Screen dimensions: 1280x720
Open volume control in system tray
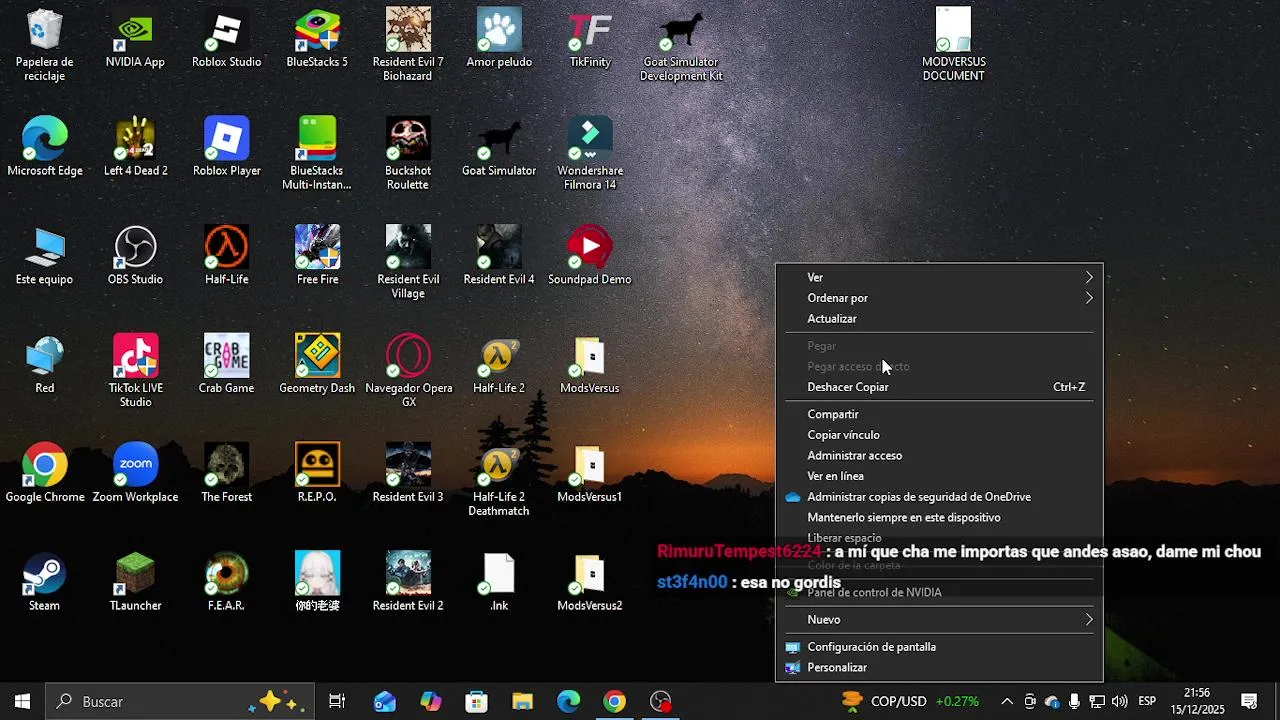pos(1119,702)
